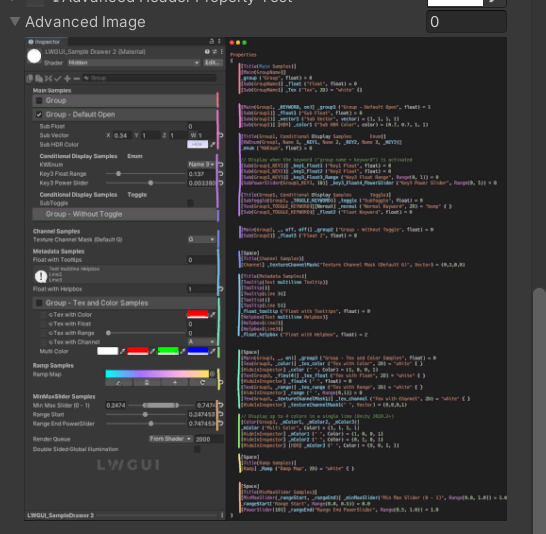The image size is (546, 534).
Task: Click the white material preview sphere
Action: [x=34, y=56]
